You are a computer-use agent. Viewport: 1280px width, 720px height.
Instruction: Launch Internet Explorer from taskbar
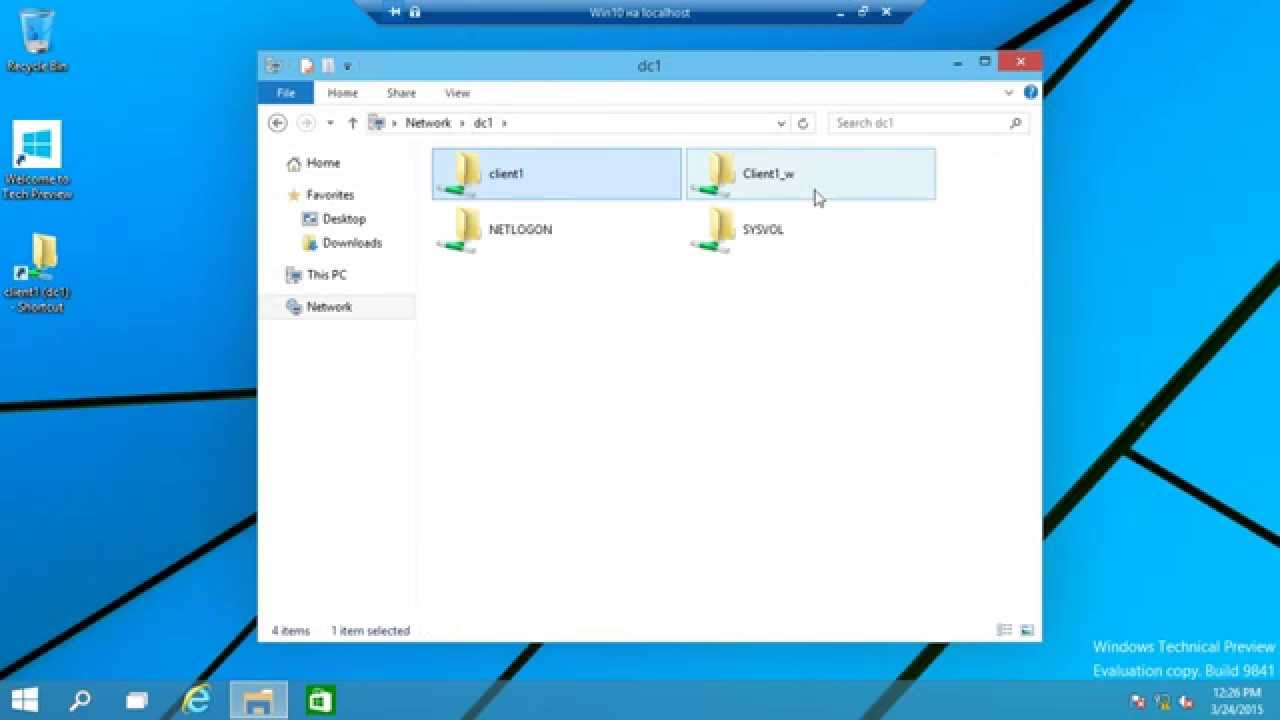click(x=197, y=700)
